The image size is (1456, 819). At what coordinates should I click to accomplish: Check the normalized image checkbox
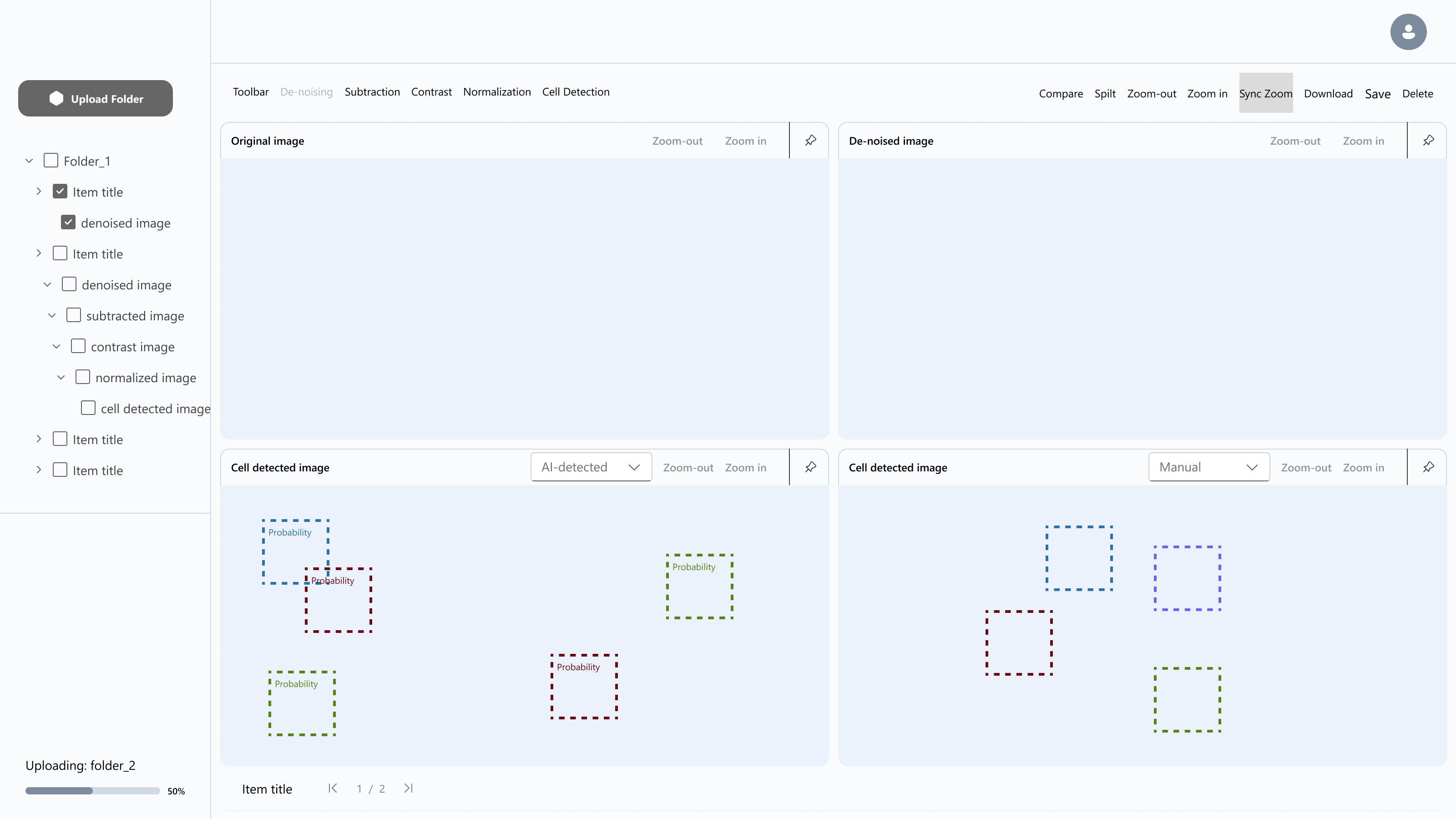point(82,377)
